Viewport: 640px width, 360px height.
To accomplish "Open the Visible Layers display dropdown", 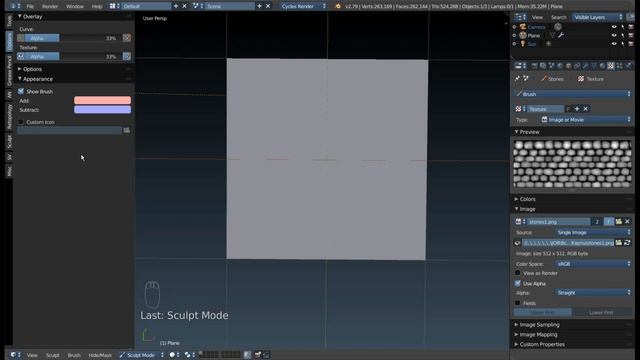I will tap(598, 17).
